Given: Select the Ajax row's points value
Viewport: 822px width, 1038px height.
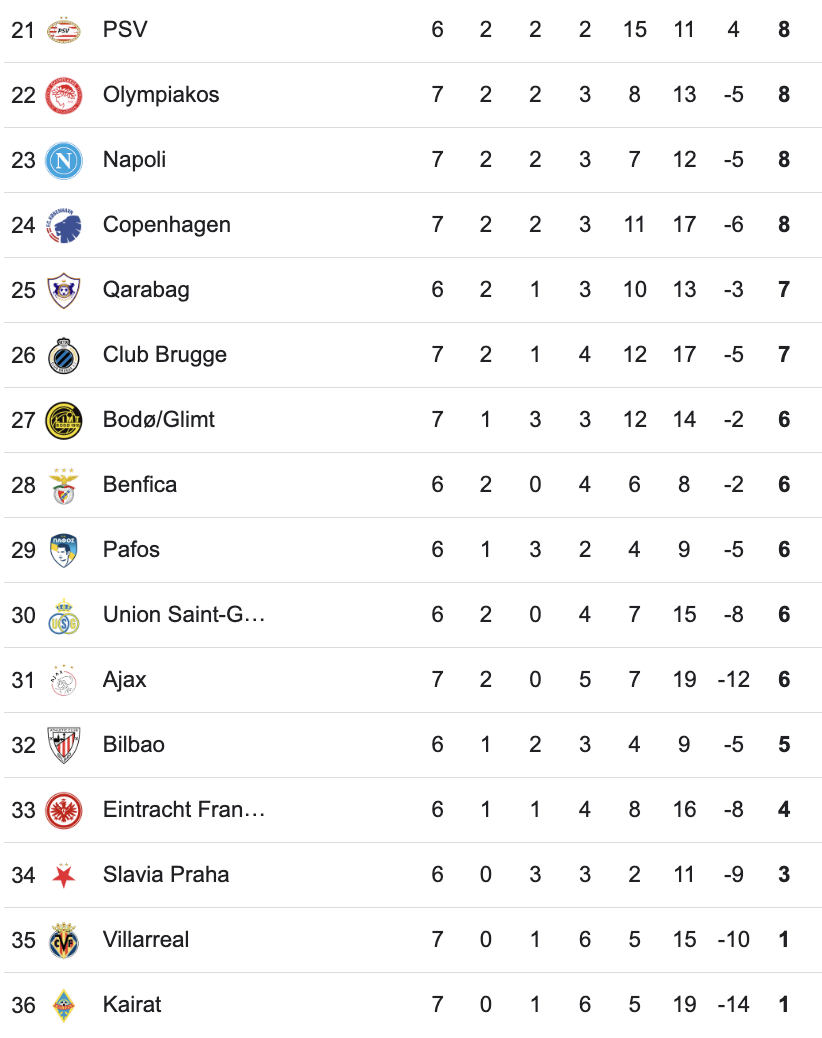Looking at the screenshot, I should click(784, 680).
